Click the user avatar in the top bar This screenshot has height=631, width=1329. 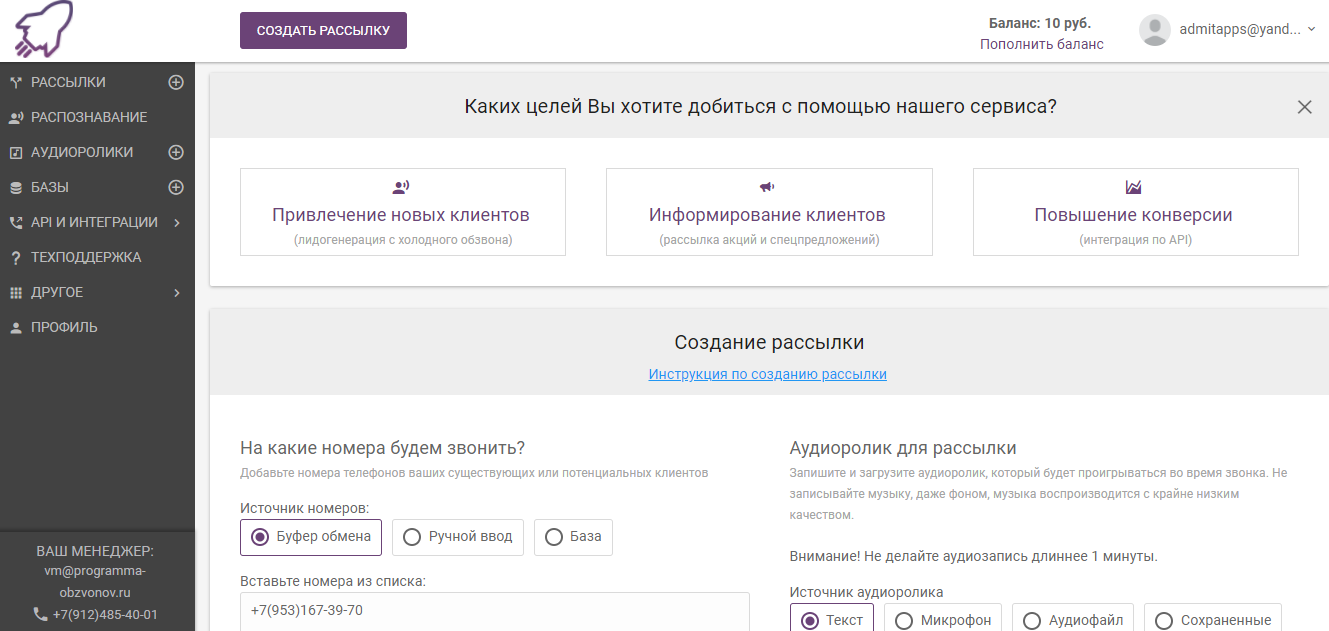[x=1154, y=29]
